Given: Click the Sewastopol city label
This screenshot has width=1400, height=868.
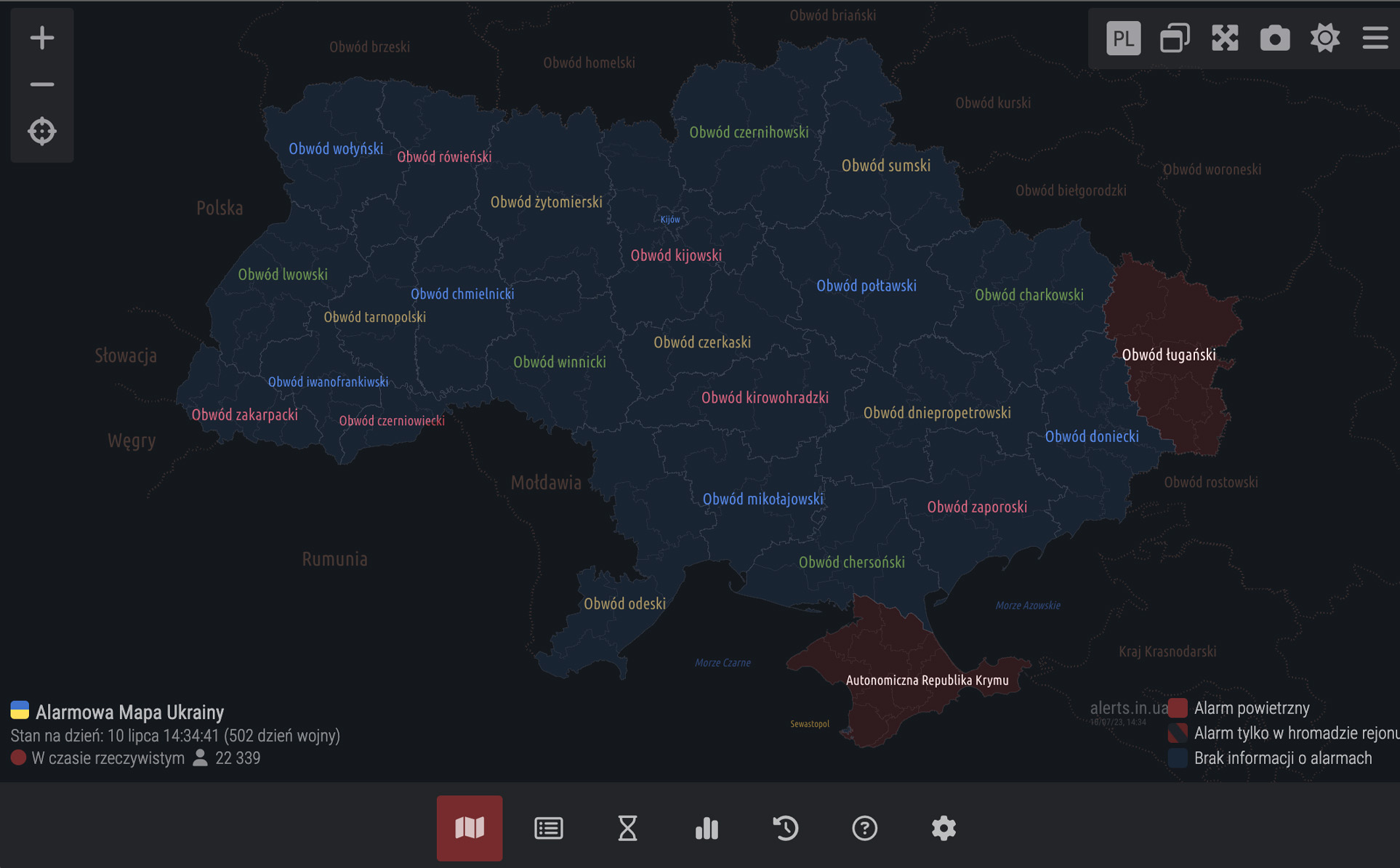Looking at the screenshot, I should click(x=810, y=723).
